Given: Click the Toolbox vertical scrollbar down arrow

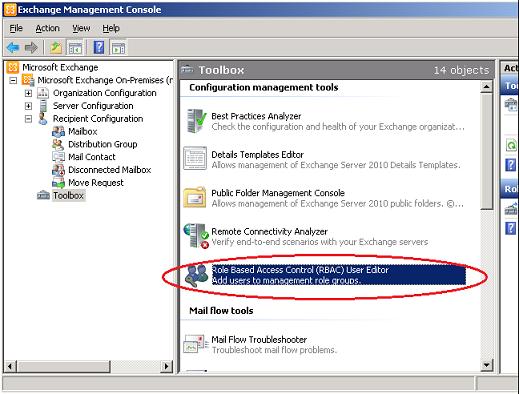Looking at the screenshot, I should click(486, 365).
